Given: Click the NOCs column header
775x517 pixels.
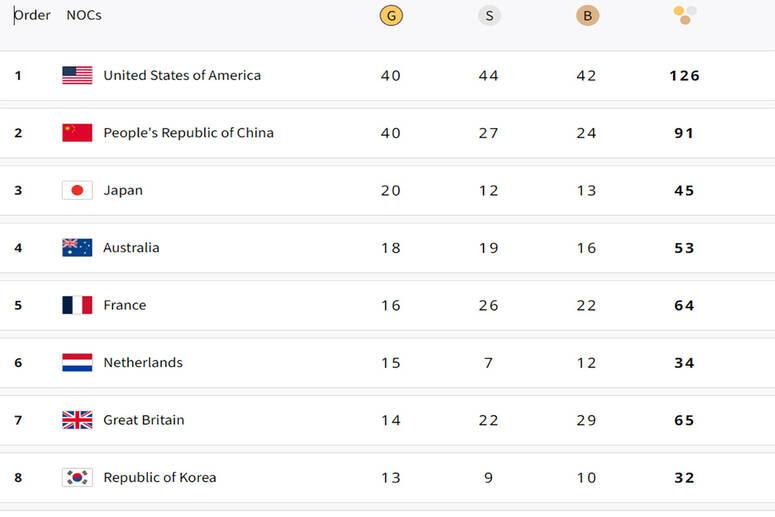Looking at the screenshot, I should click(x=84, y=15).
